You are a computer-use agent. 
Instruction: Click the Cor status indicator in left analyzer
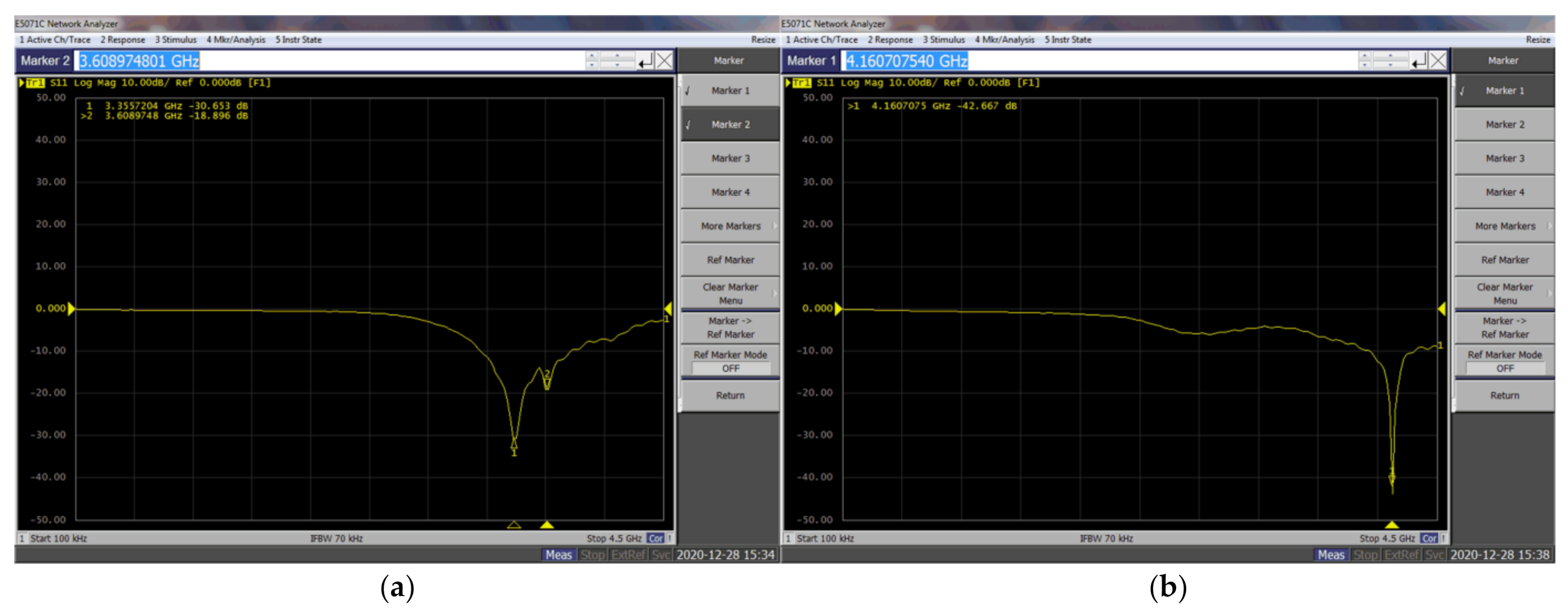pos(655,538)
